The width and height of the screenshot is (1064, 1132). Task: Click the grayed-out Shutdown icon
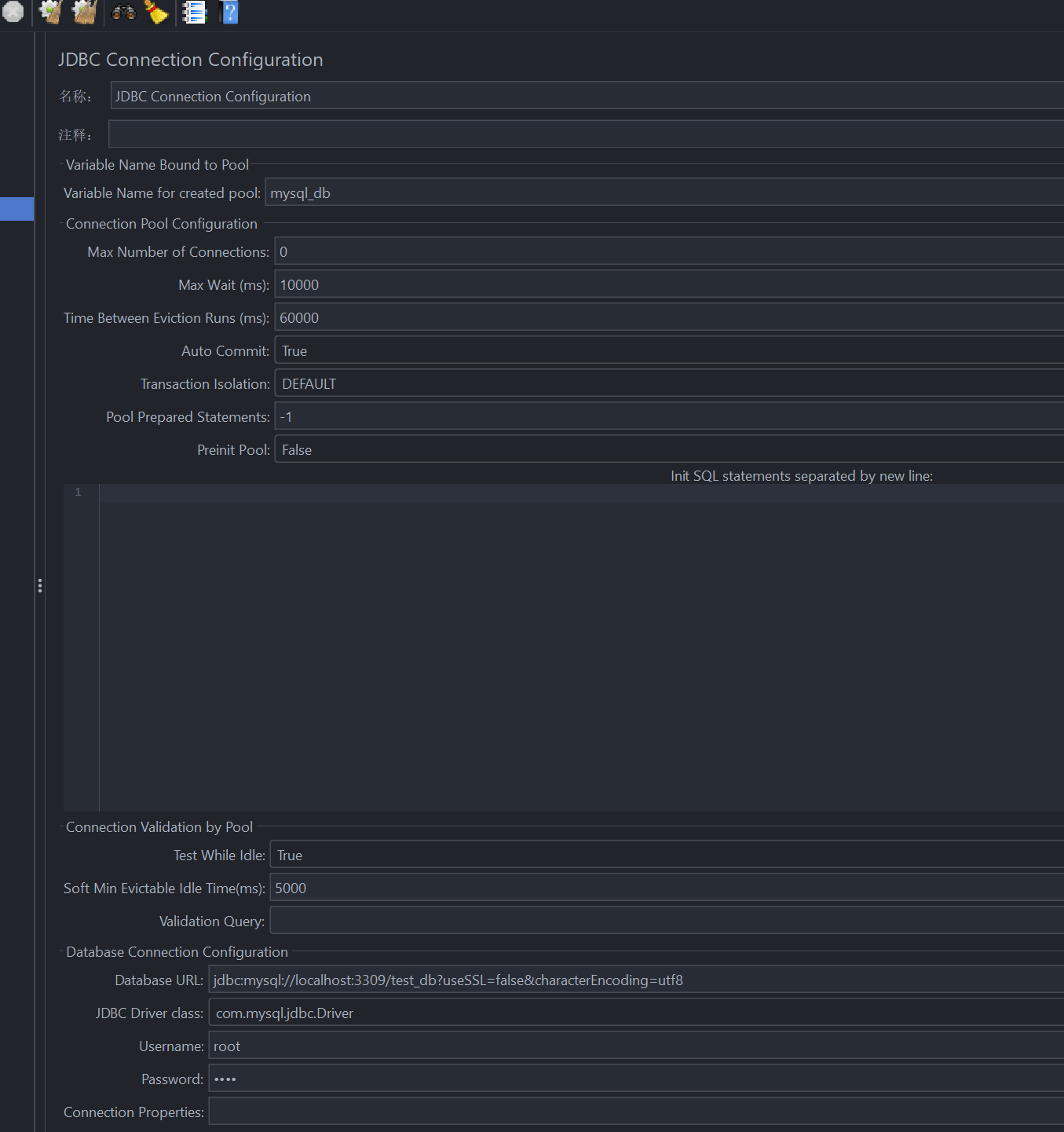coord(13,12)
